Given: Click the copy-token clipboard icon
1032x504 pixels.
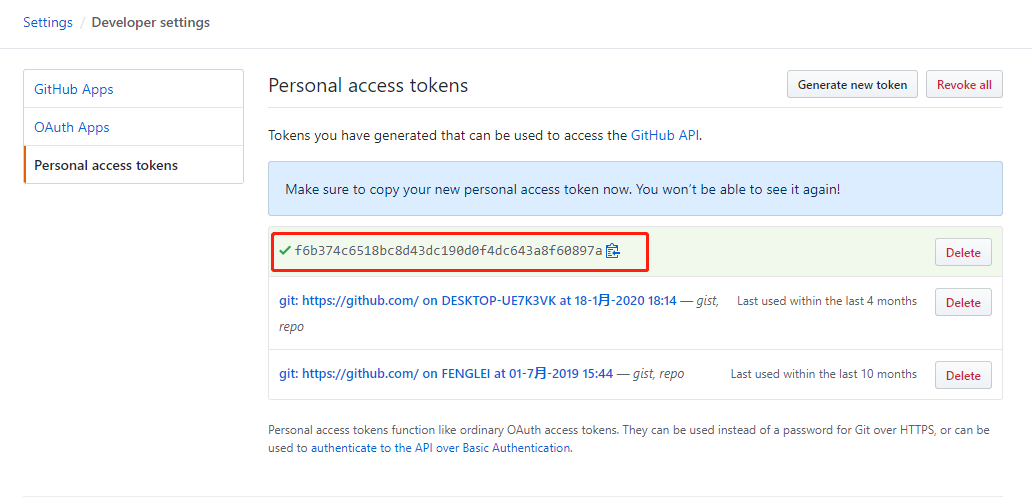Looking at the screenshot, I should point(613,251).
